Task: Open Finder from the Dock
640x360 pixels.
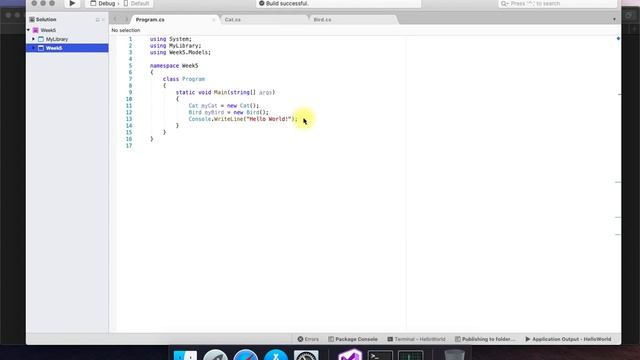Action: (185, 355)
